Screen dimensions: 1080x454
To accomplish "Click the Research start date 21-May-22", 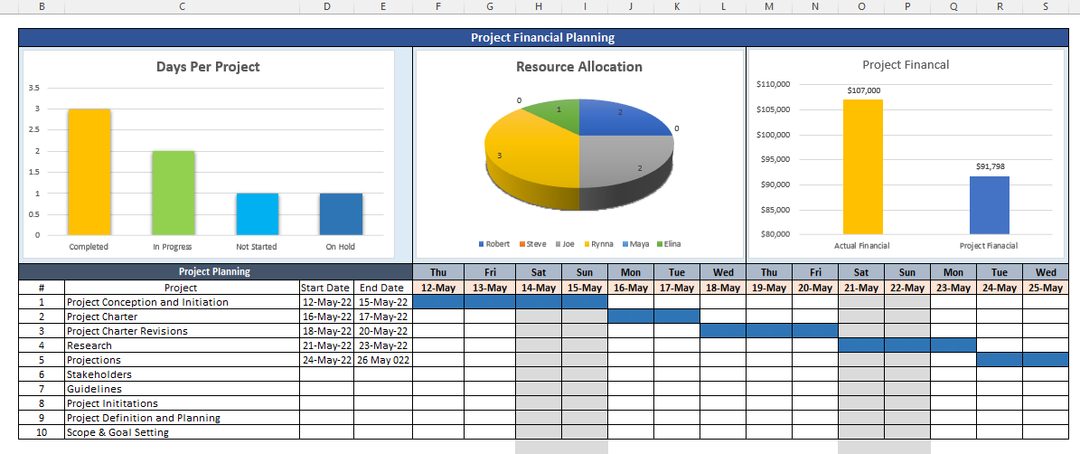I will click(326, 345).
